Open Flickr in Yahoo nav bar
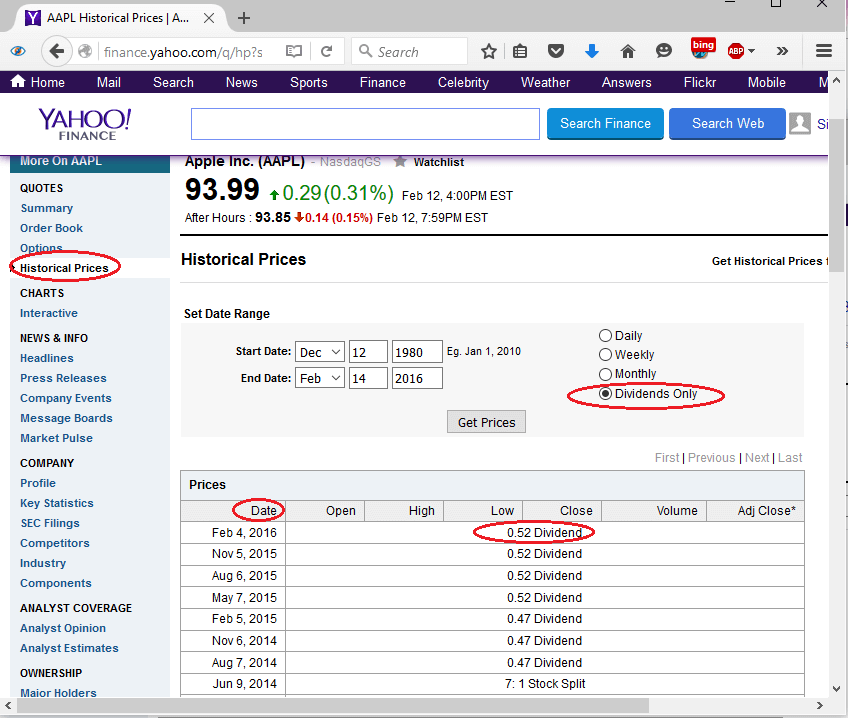Image resolution: width=848 pixels, height=718 pixels. click(699, 82)
